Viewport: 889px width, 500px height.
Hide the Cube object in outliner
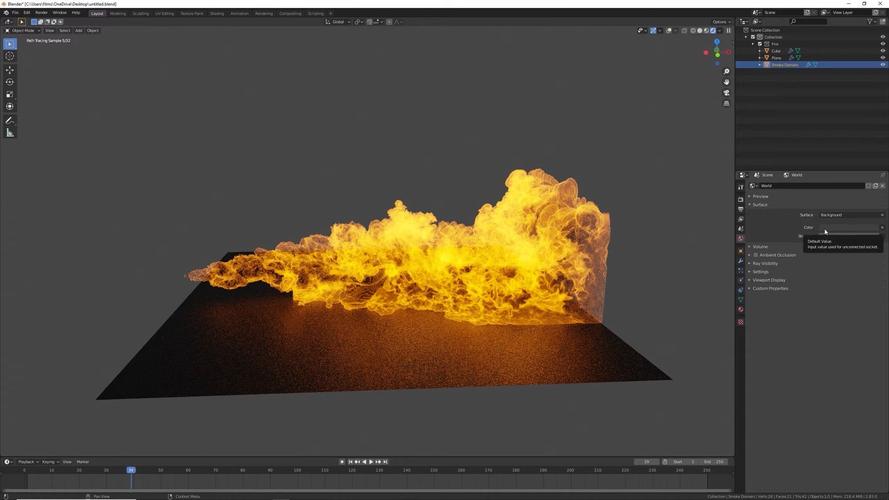tap(882, 50)
